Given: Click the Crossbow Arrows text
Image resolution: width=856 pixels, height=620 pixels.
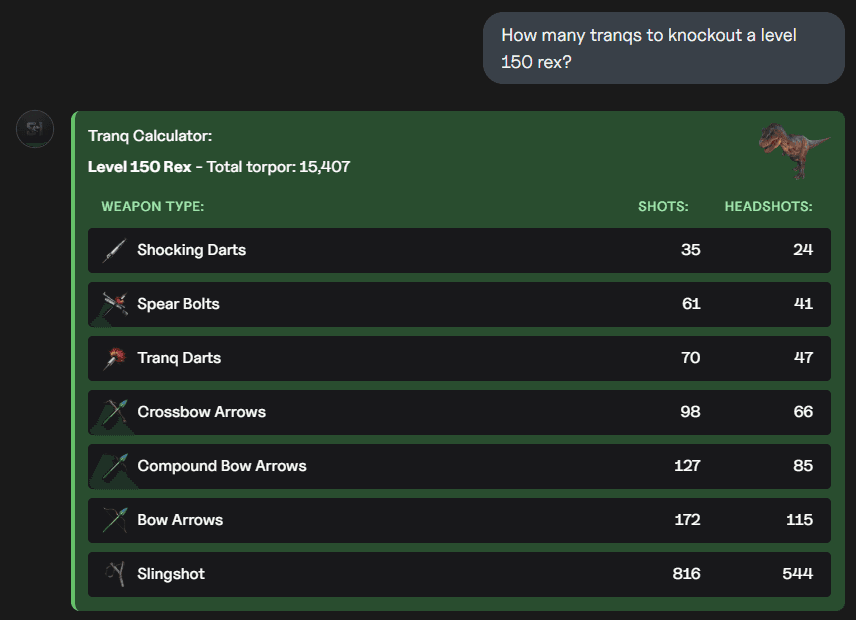Looking at the screenshot, I should (x=201, y=412).
